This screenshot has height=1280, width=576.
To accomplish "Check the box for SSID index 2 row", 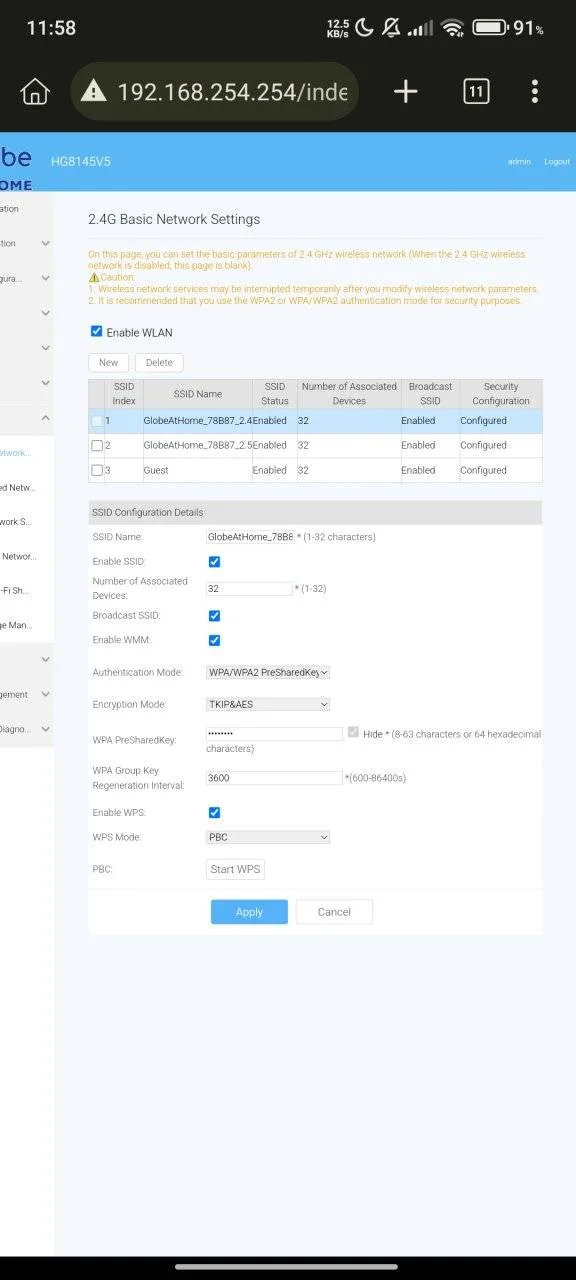I will (x=97, y=446).
